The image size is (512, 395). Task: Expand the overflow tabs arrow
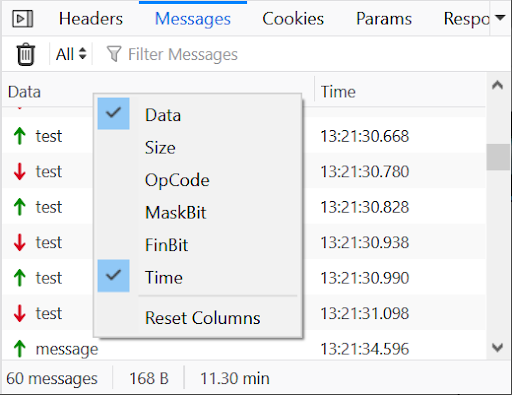[500, 18]
